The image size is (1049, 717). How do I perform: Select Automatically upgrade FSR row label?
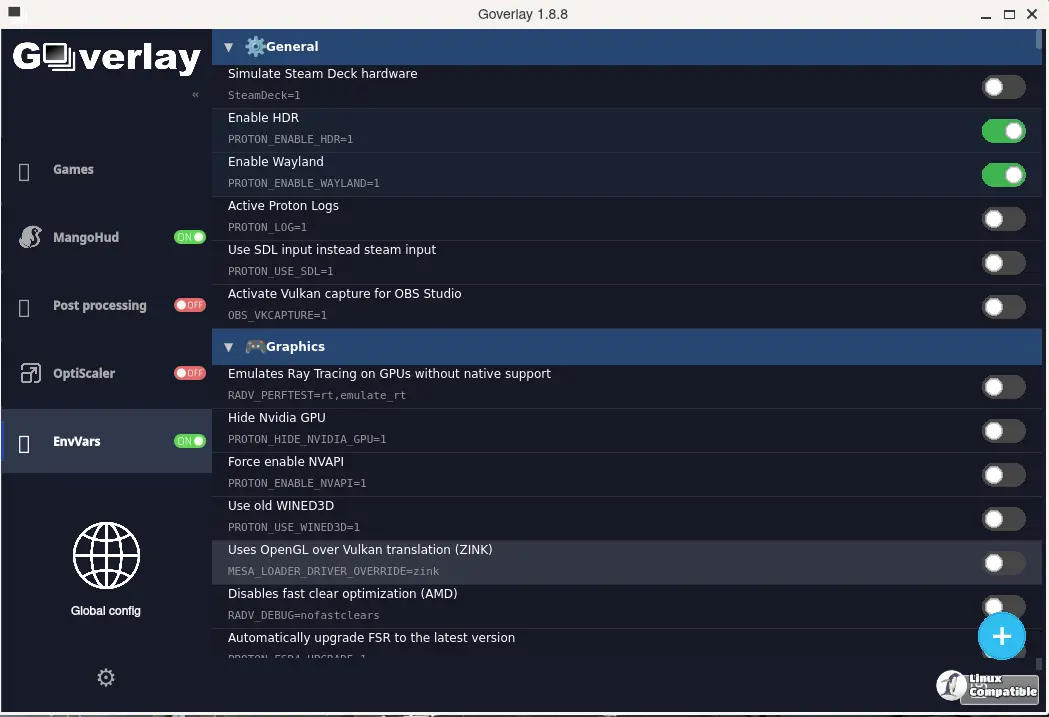(x=371, y=637)
